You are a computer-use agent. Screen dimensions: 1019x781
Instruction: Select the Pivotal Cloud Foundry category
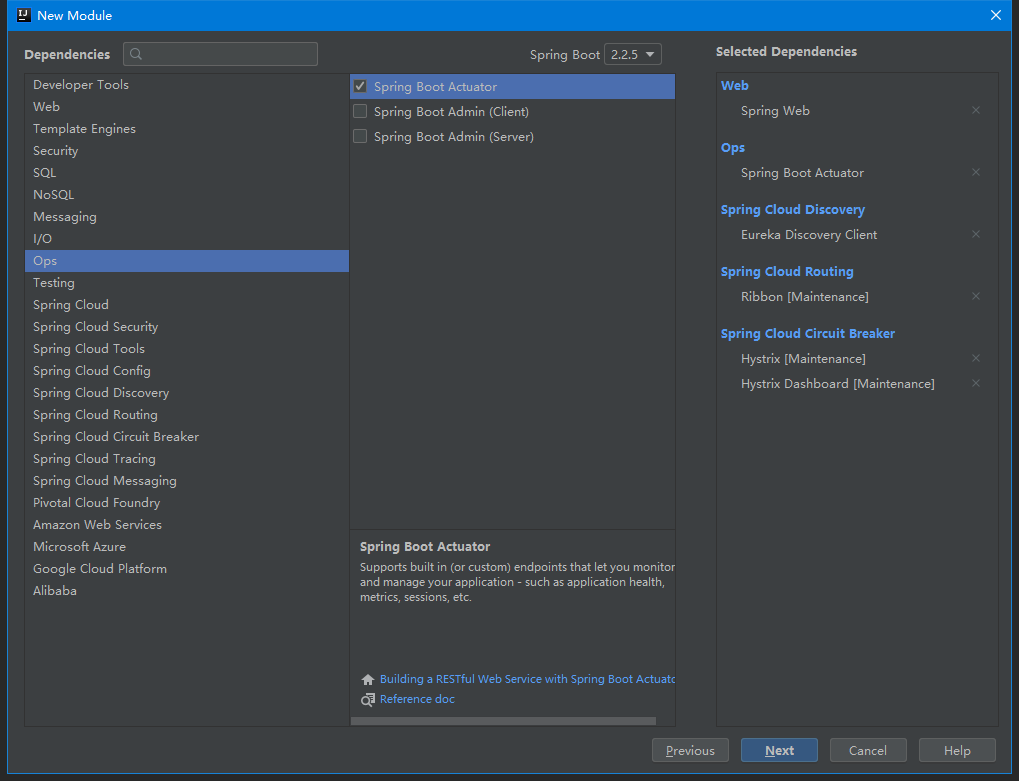(x=187, y=503)
